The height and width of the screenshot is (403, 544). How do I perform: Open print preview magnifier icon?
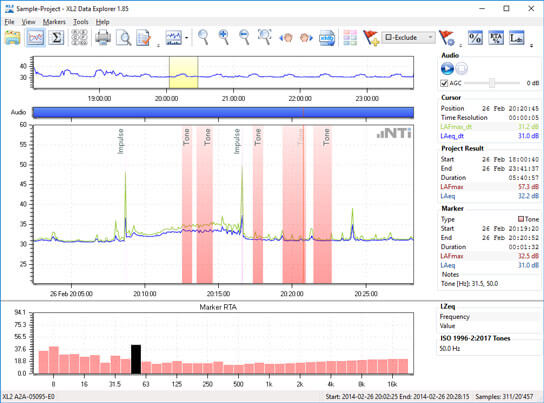click(x=124, y=37)
